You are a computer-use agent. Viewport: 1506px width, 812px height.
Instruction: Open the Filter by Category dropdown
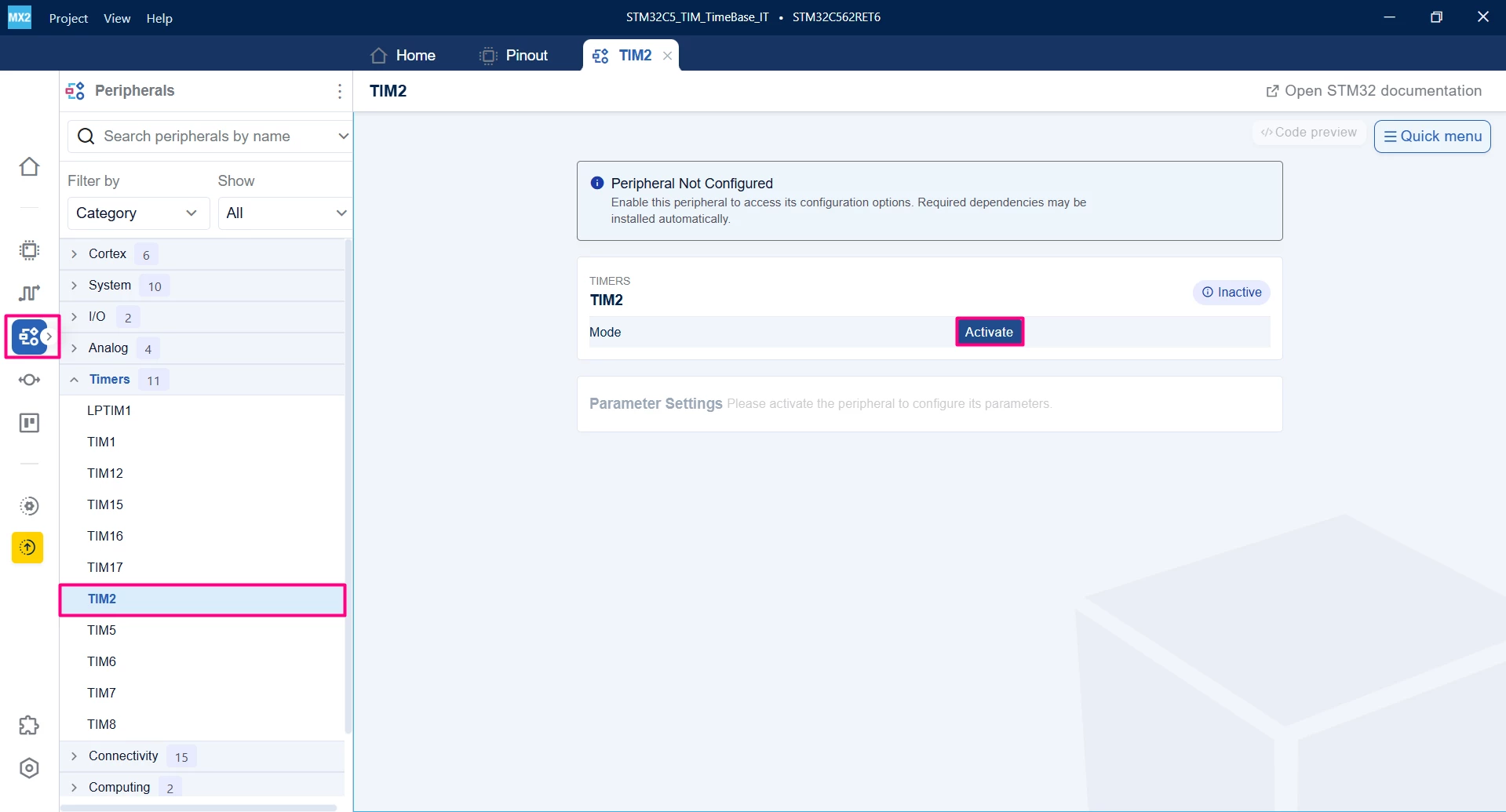137,213
